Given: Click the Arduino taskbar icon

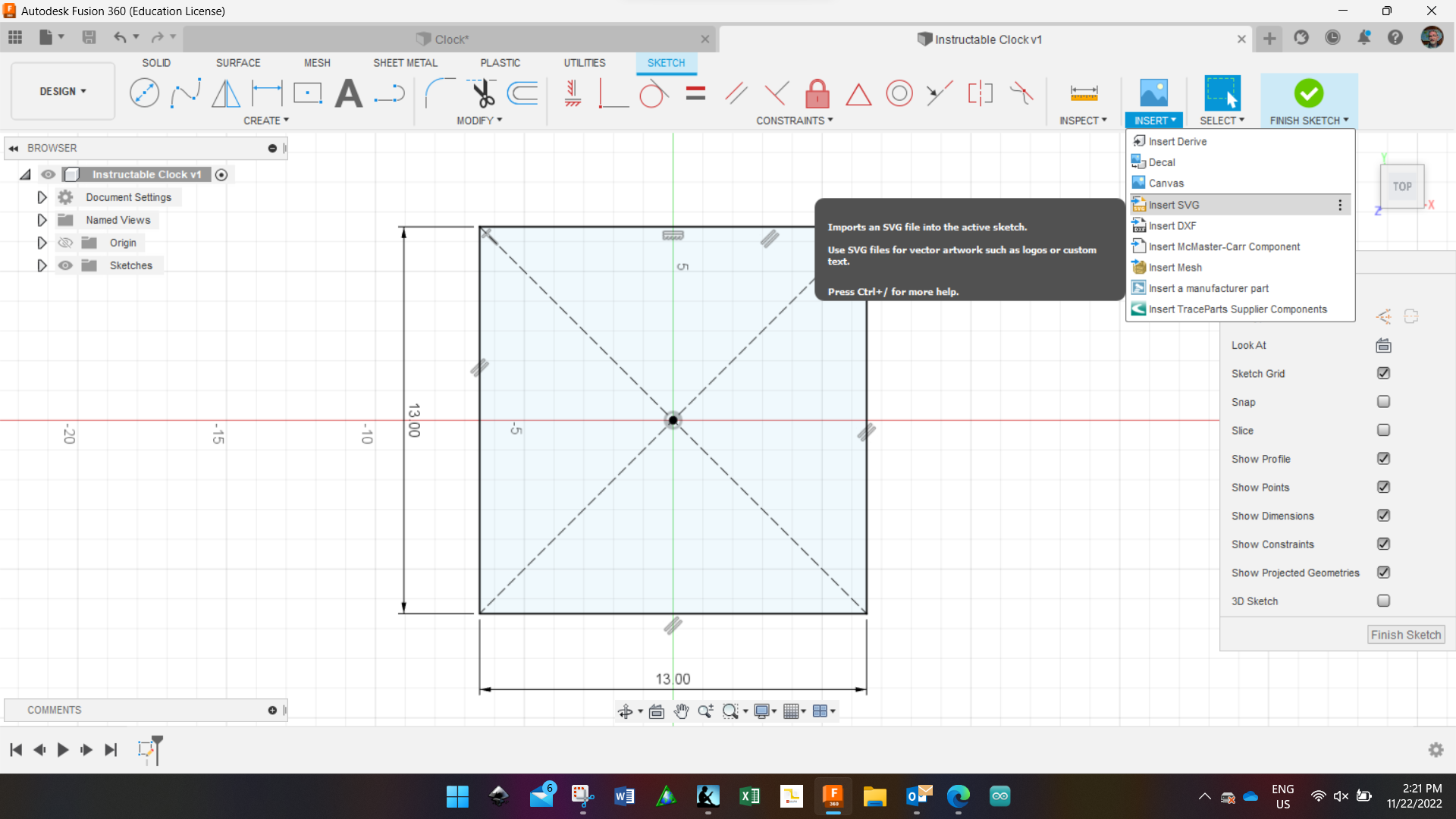Looking at the screenshot, I should tap(1001, 796).
